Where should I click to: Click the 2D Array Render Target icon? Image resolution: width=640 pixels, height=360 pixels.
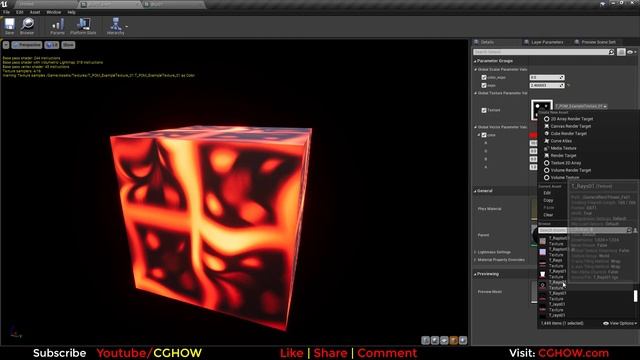point(547,119)
